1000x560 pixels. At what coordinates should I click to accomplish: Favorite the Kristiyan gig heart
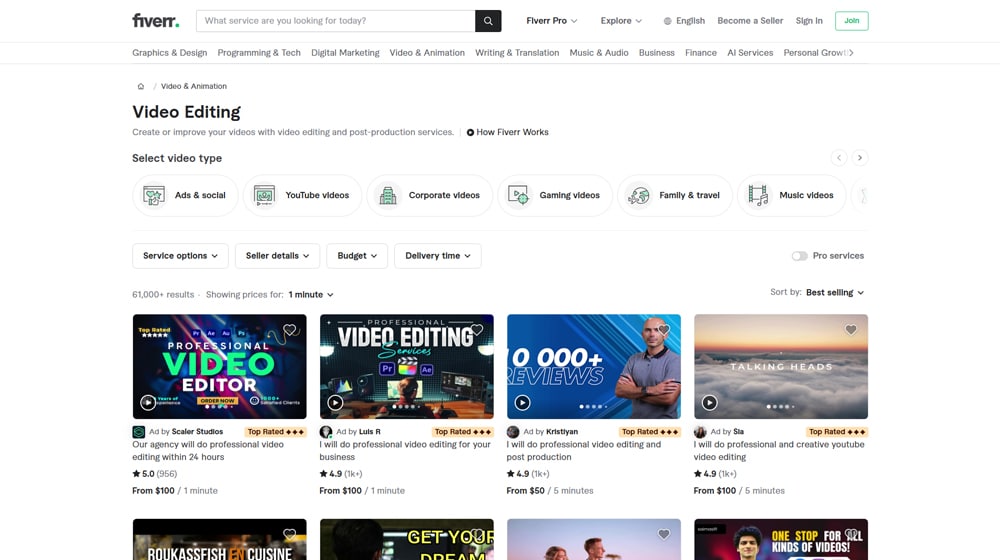(664, 330)
